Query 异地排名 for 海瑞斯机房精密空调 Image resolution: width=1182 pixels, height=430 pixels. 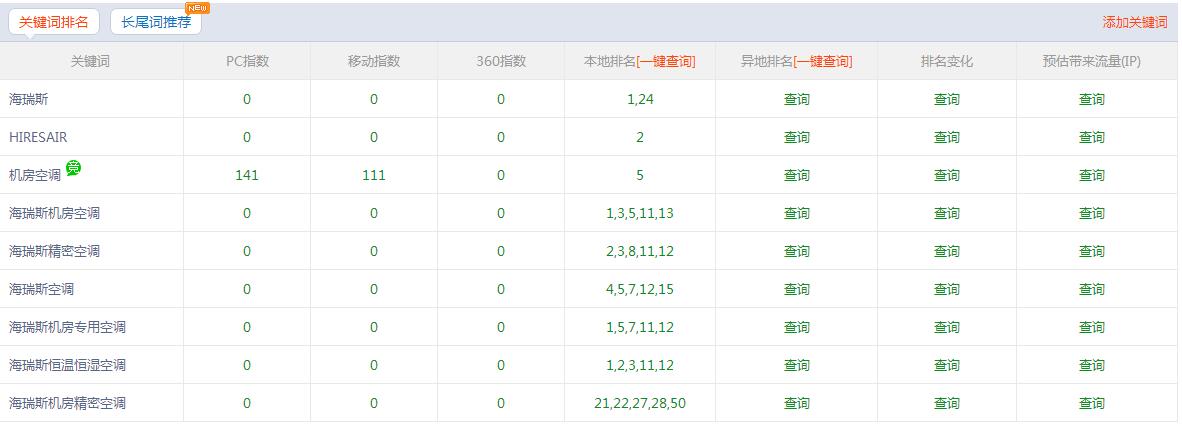point(796,403)
